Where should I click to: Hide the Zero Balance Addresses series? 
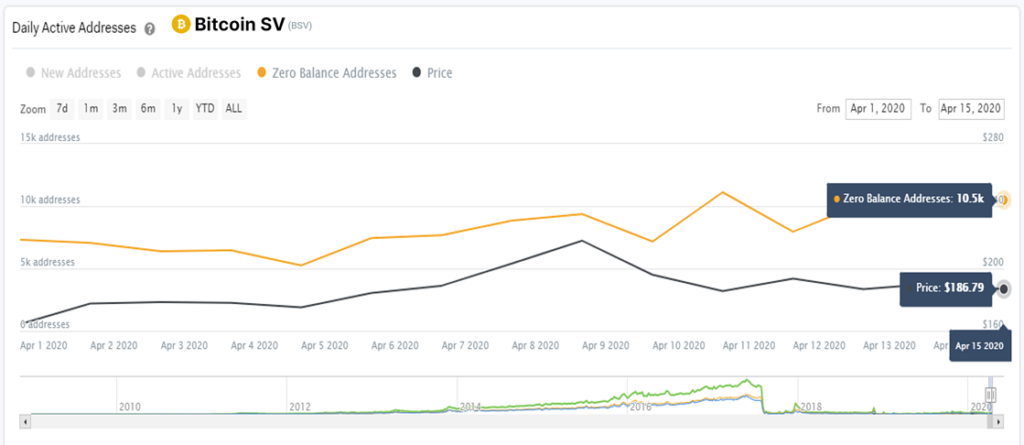click(x=327, y=73)
